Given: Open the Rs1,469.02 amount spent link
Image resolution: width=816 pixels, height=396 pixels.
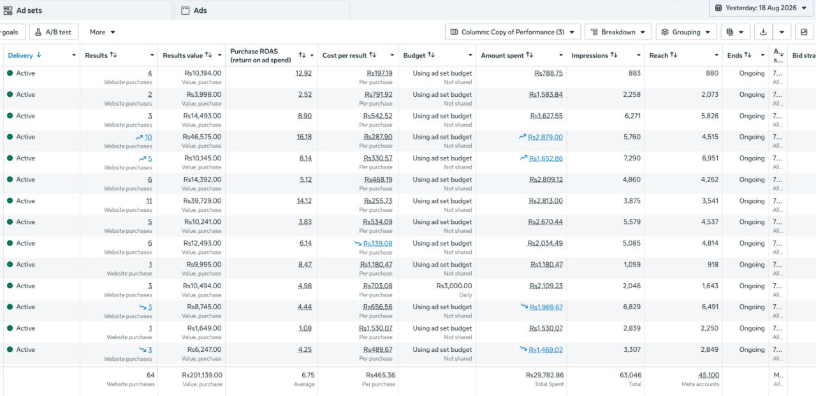Looking at the screenshot, I should coord(546,350).
